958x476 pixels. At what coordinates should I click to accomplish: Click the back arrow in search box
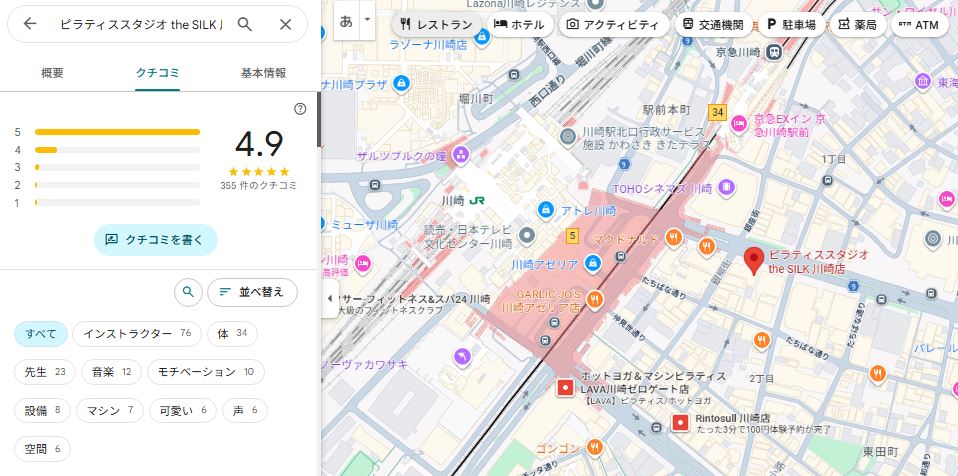tap(30, 24)
